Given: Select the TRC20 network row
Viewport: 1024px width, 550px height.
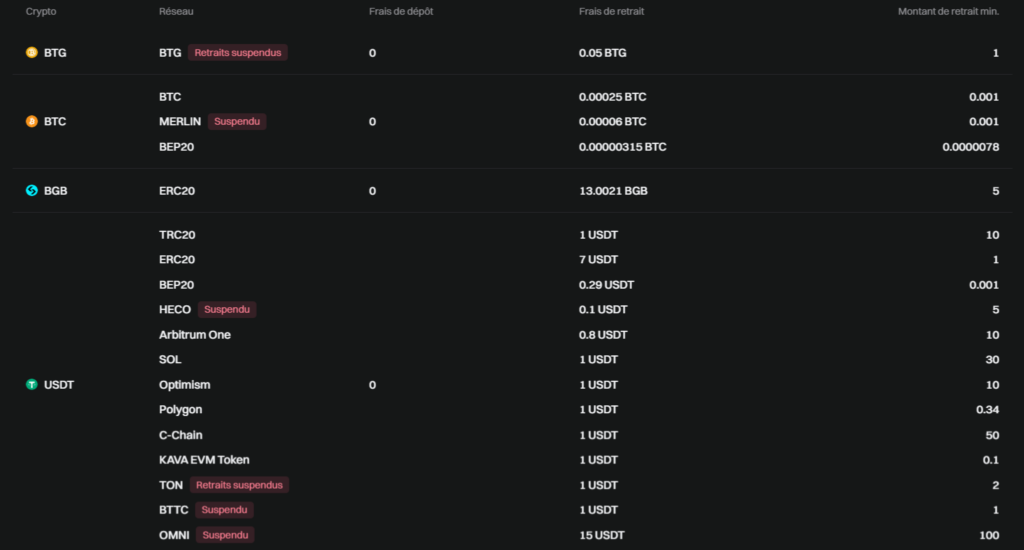Looking at the screenshot, I should (x=177, y=235).
